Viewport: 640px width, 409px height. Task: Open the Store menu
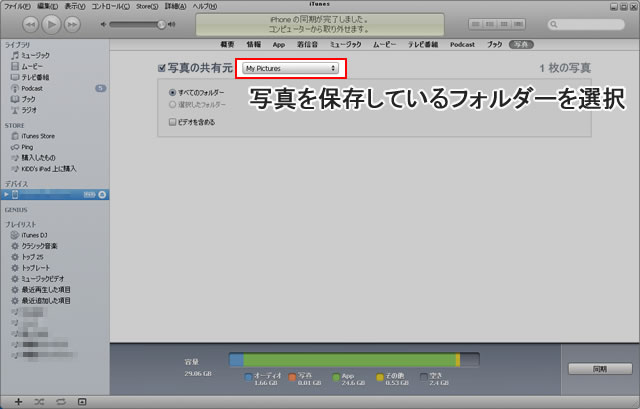pyautogui.click(x=147, y=7)
